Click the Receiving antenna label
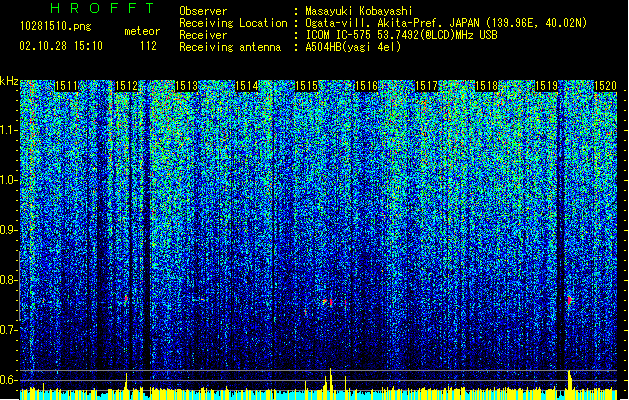The width and height of the screenshot is (629, 400). (230, 47)
